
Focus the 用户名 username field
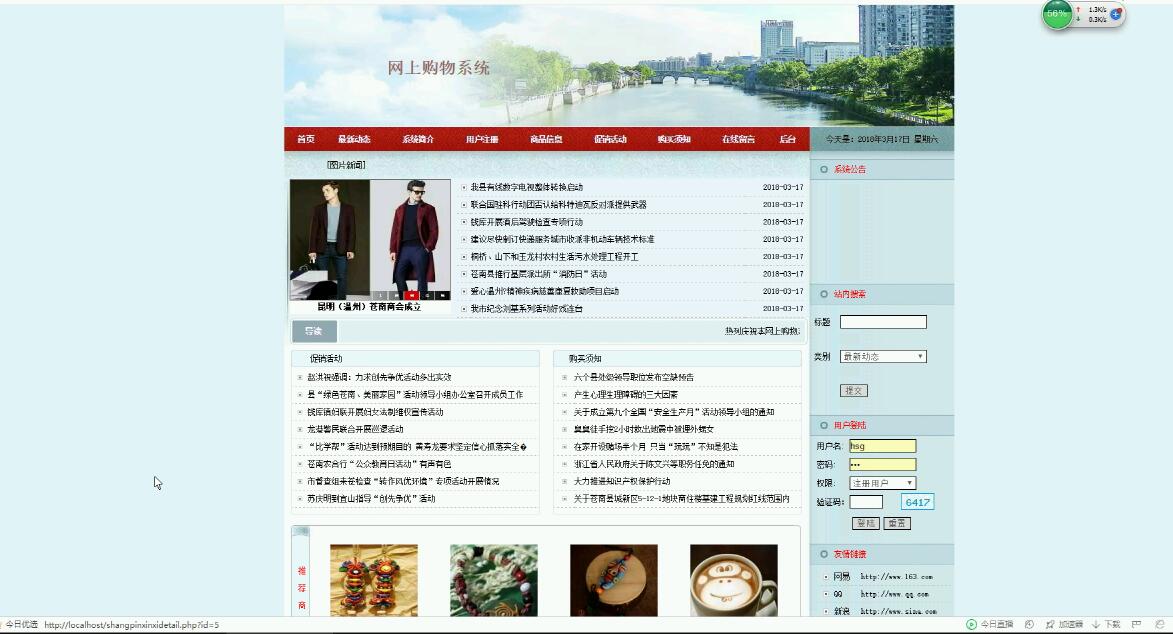click(x=883, y=446)
